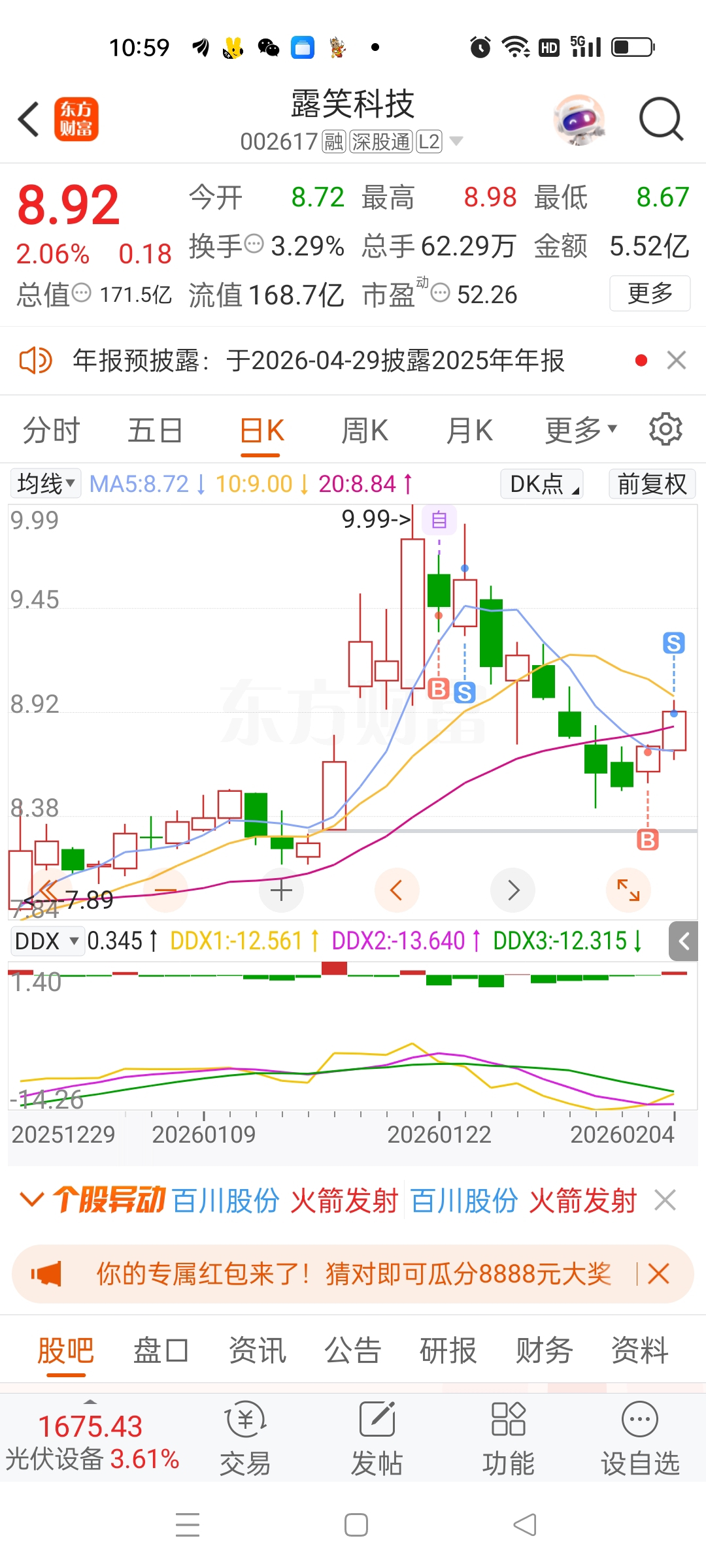This screenshot has height=1568, width=706.
Task: Tap the dynamic P/E info icon
Action: click(441, 293)
